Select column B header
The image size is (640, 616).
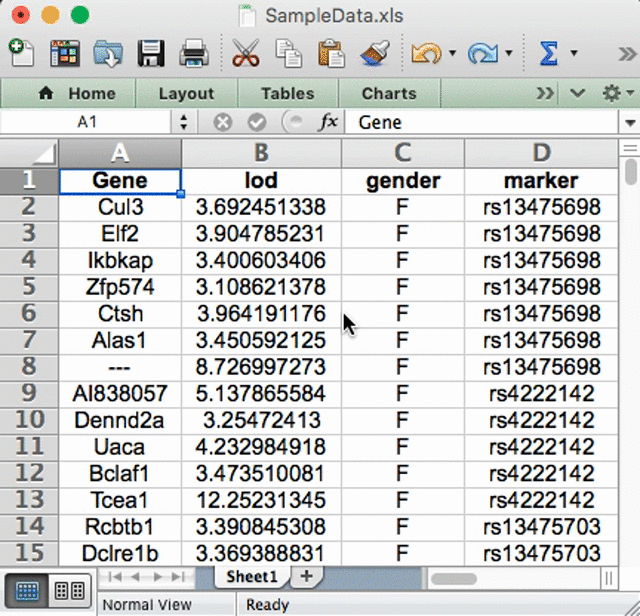click(x=261, y=153)
